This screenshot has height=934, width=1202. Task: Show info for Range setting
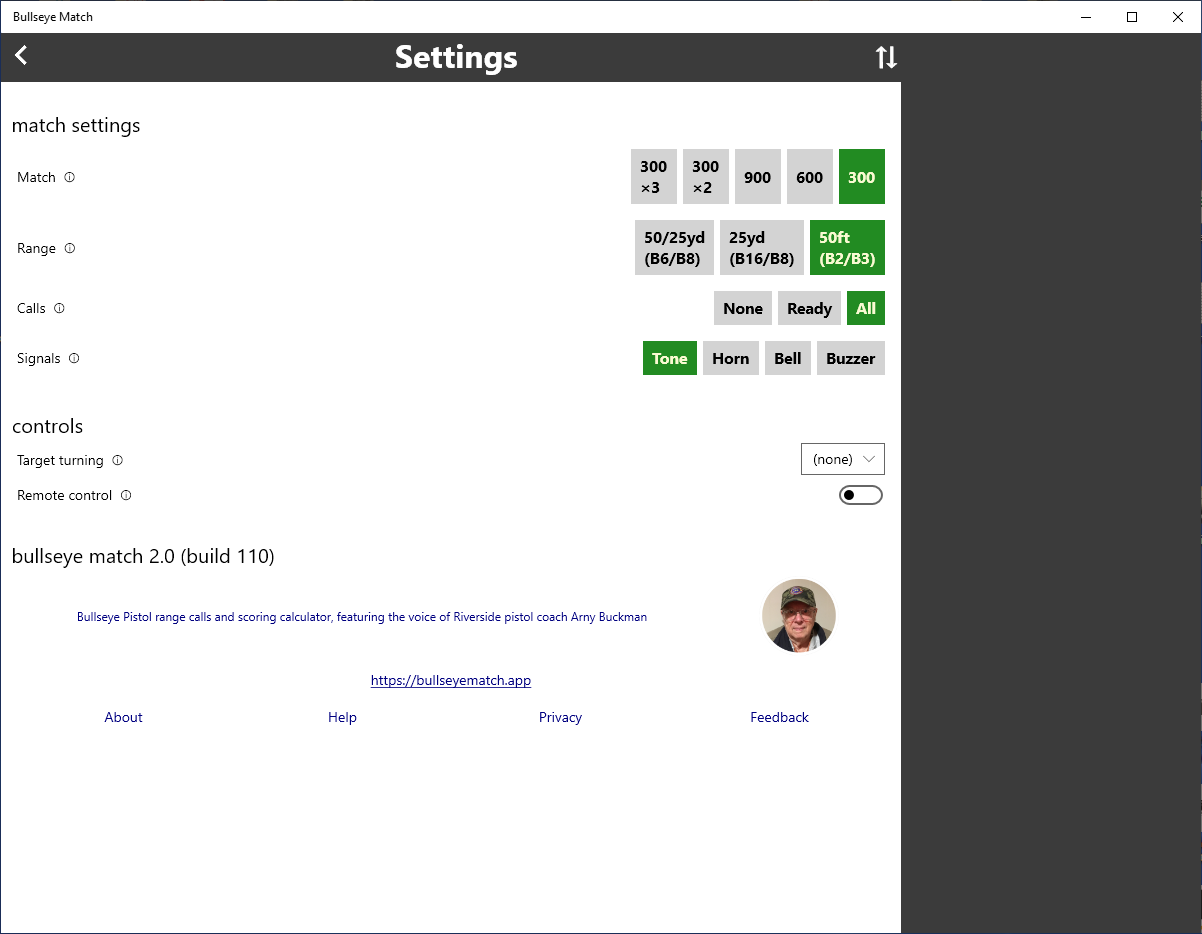pyautogui.click(x=70, y=248)
